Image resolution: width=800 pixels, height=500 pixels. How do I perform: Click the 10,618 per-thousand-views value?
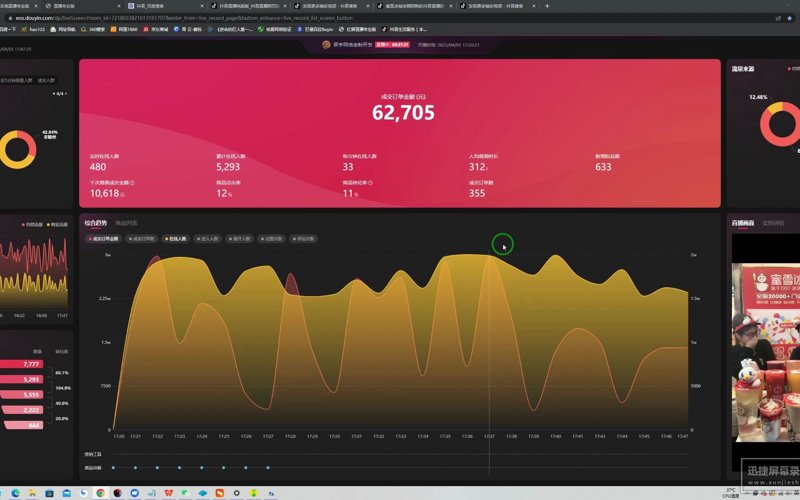[105, 193]
